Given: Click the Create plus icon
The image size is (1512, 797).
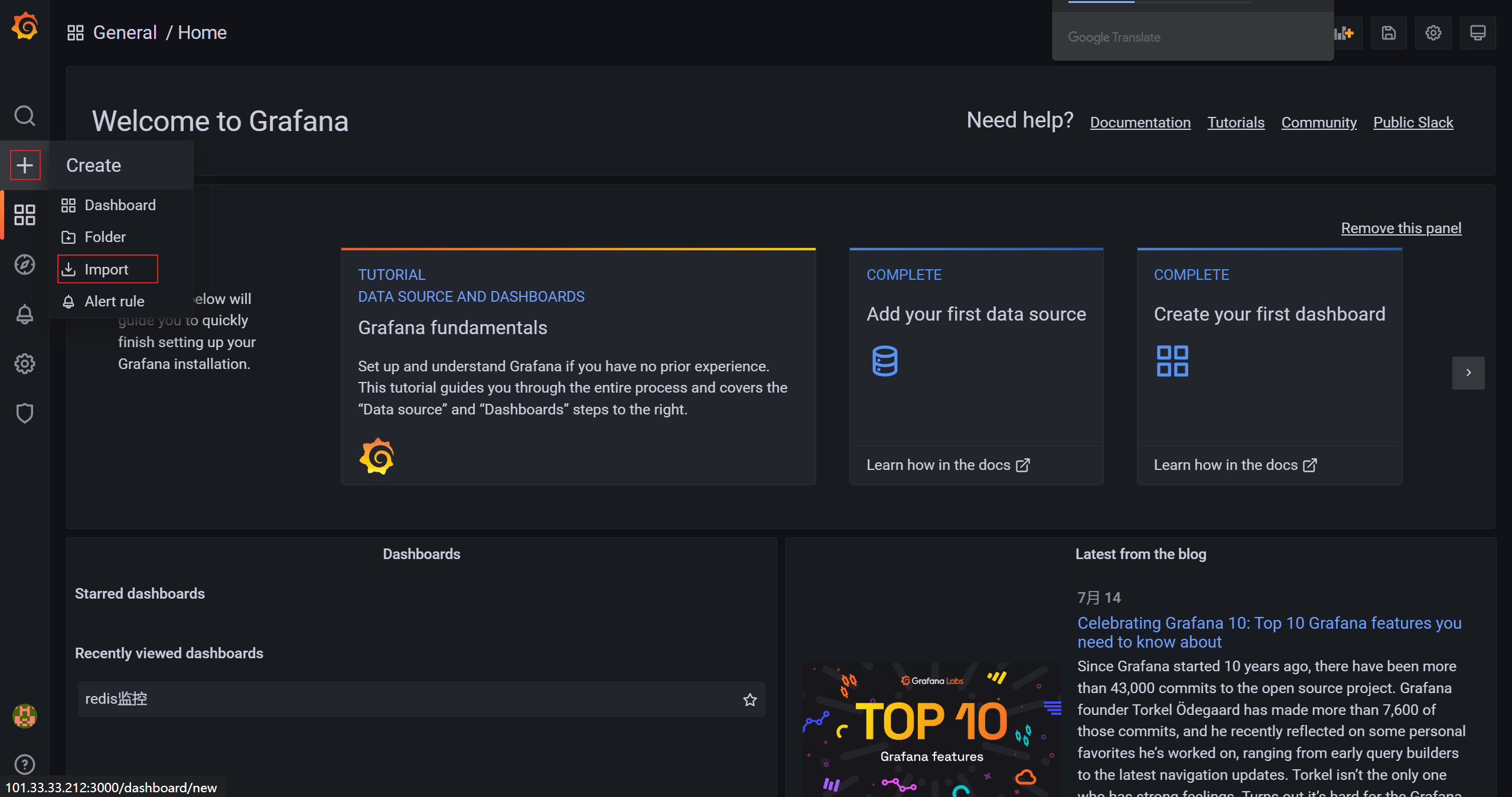Looking at the screenshot, I should point(25,165).
